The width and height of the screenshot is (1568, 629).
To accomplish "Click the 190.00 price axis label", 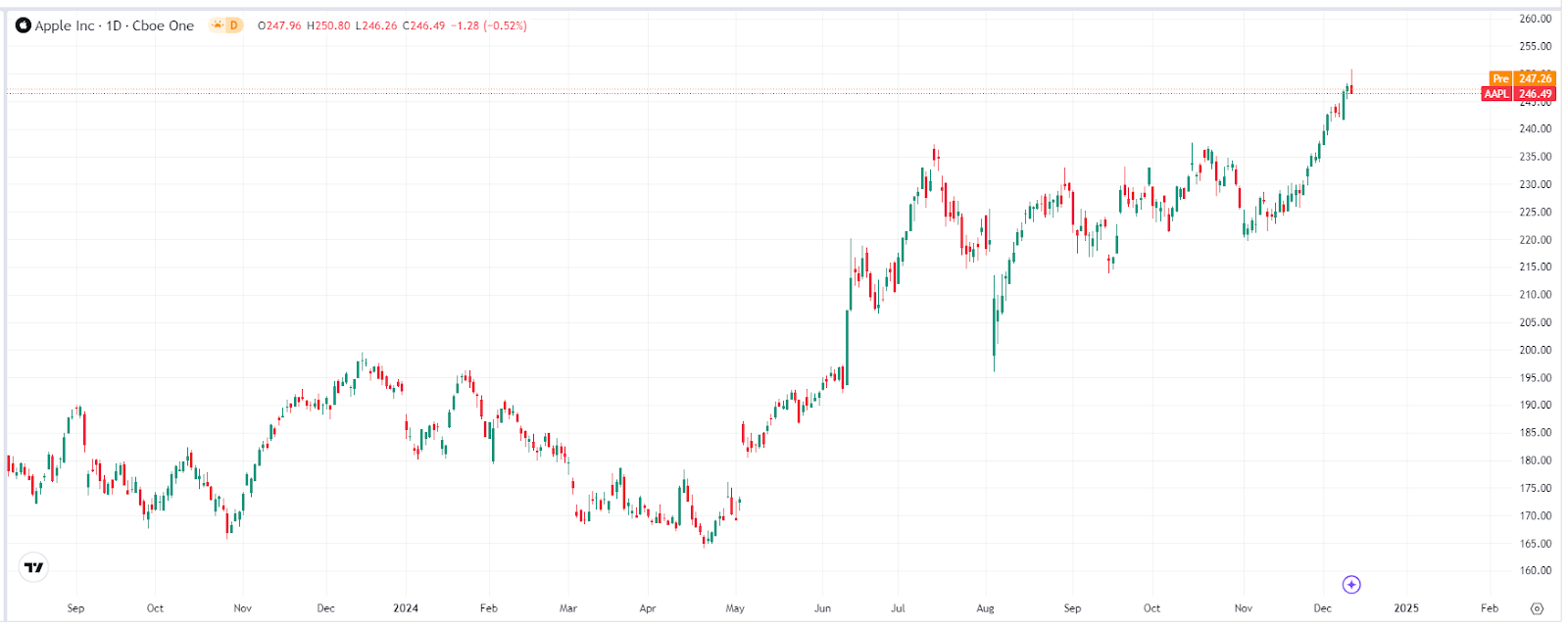I will (x=1535, y=405).
